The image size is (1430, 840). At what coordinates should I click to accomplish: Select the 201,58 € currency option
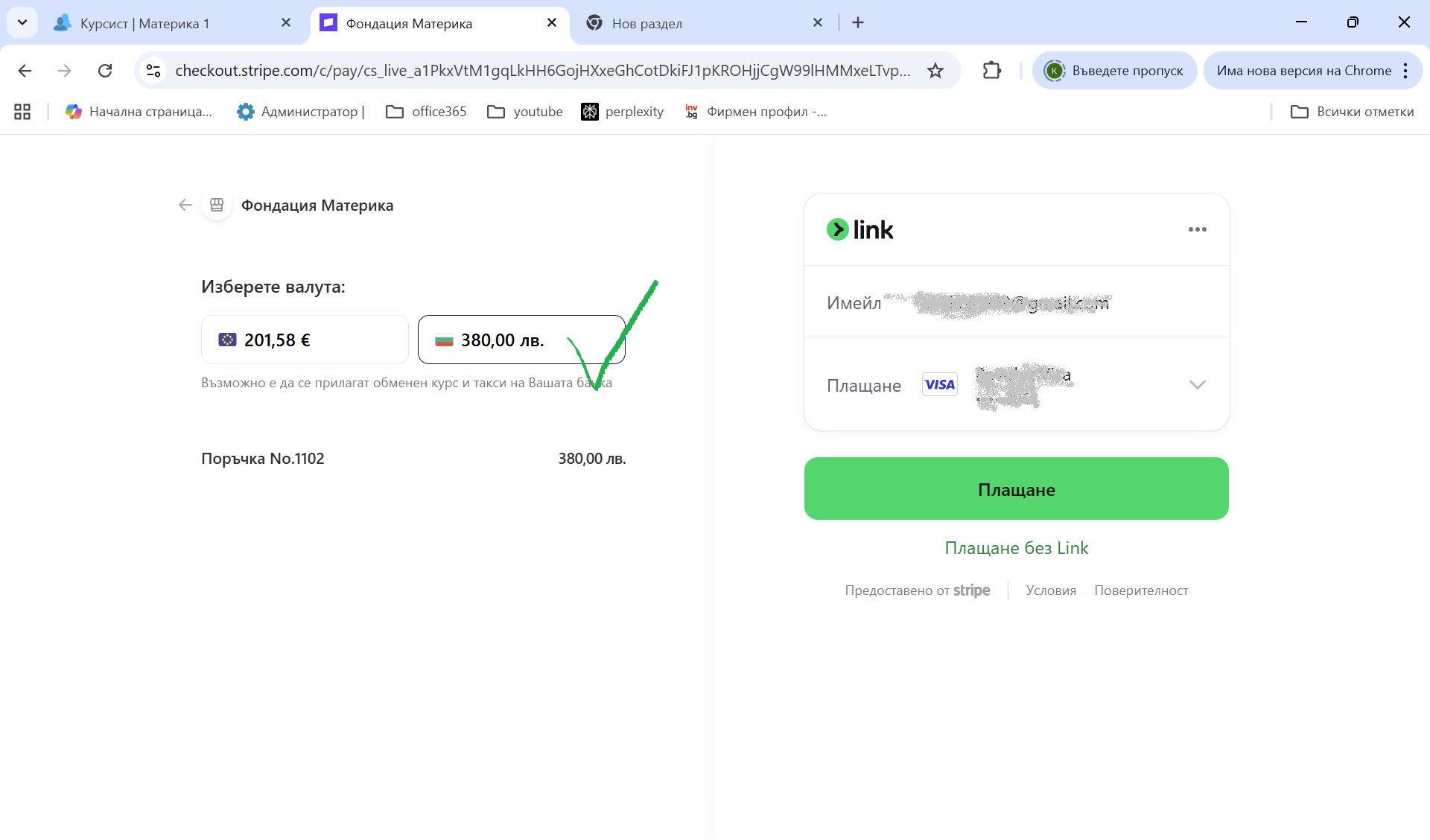pos(305,340)
